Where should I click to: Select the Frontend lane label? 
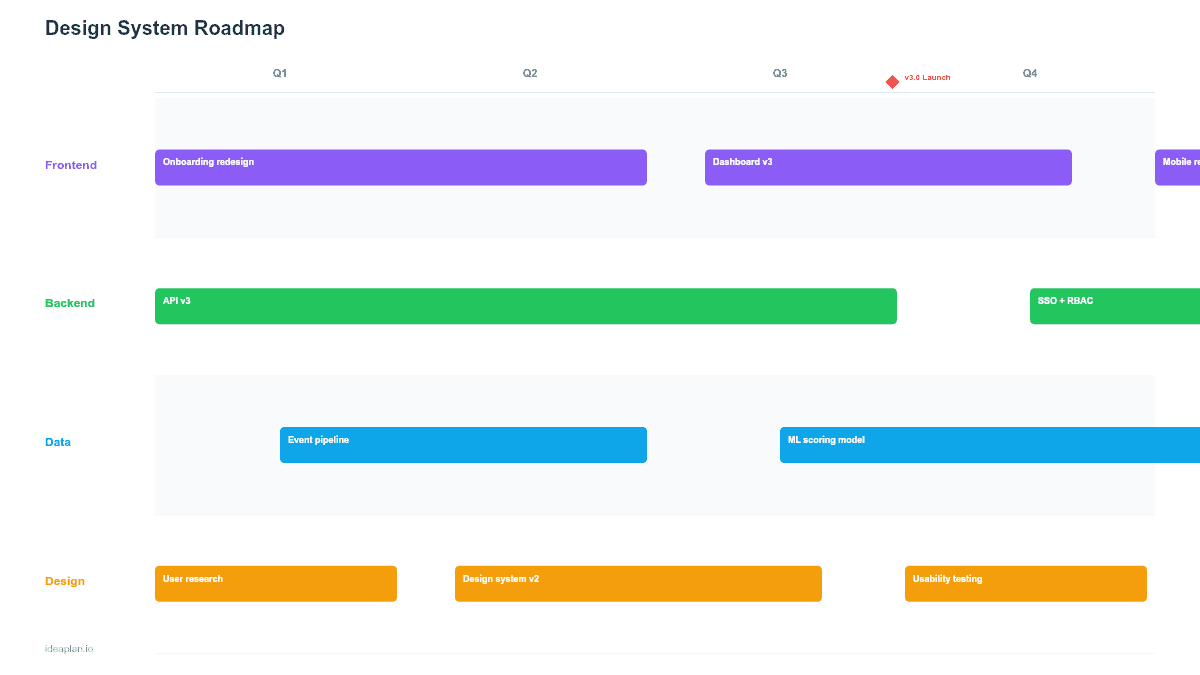click(x=71, y=165)
